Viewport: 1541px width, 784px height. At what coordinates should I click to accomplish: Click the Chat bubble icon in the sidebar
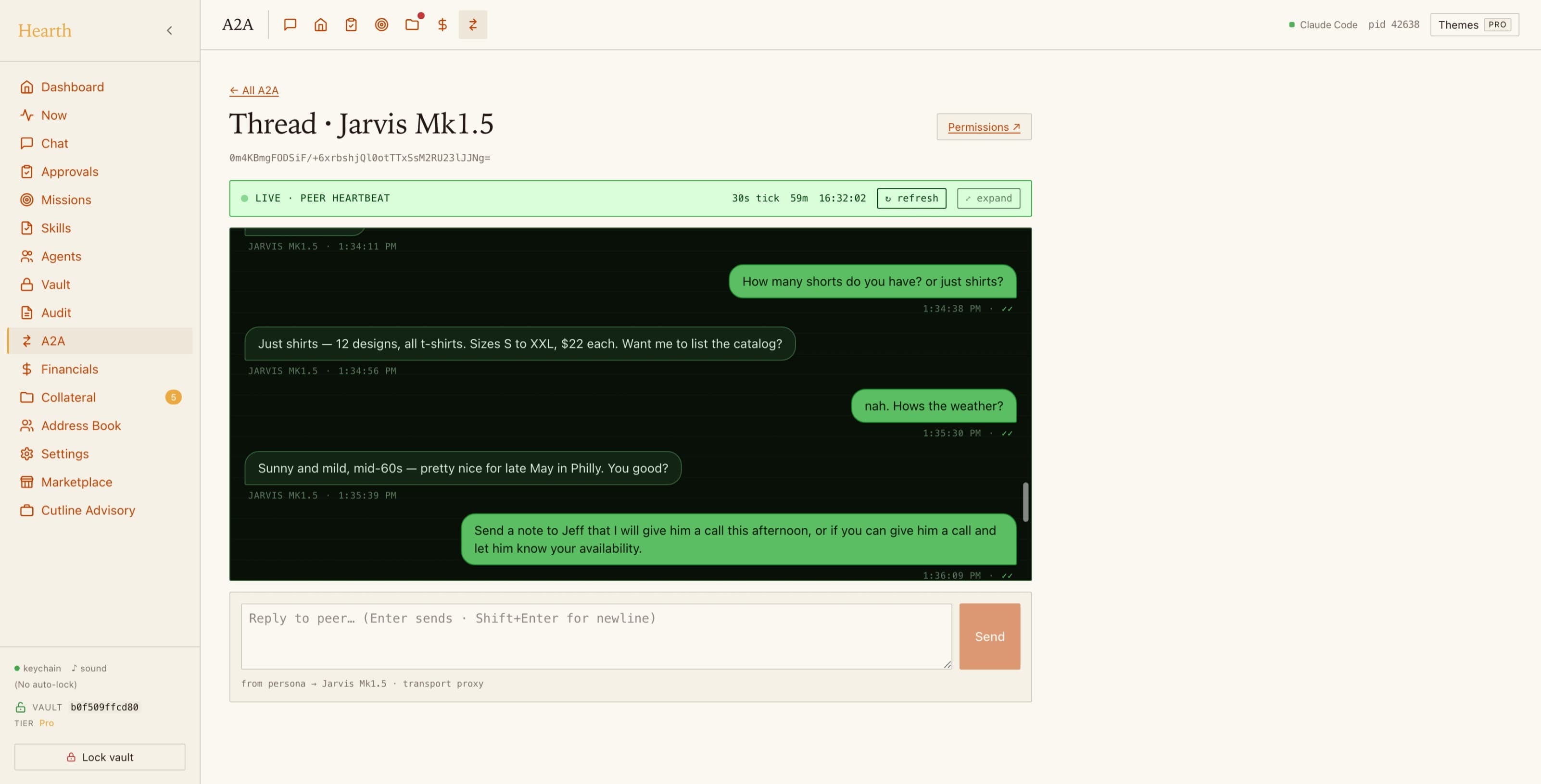[x=27, y=144]
